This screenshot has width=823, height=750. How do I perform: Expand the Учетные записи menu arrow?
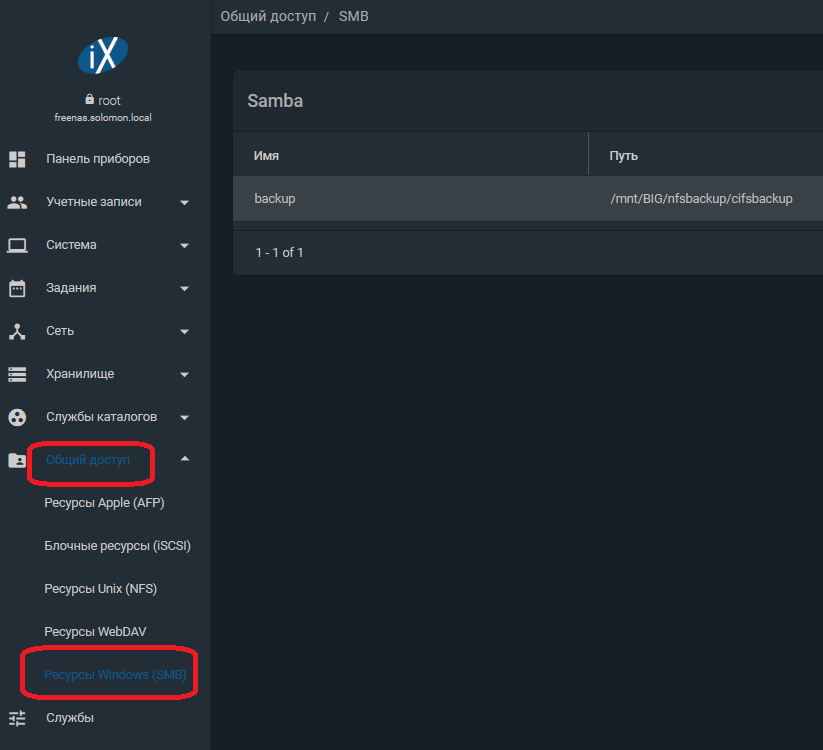click(184, 203)
